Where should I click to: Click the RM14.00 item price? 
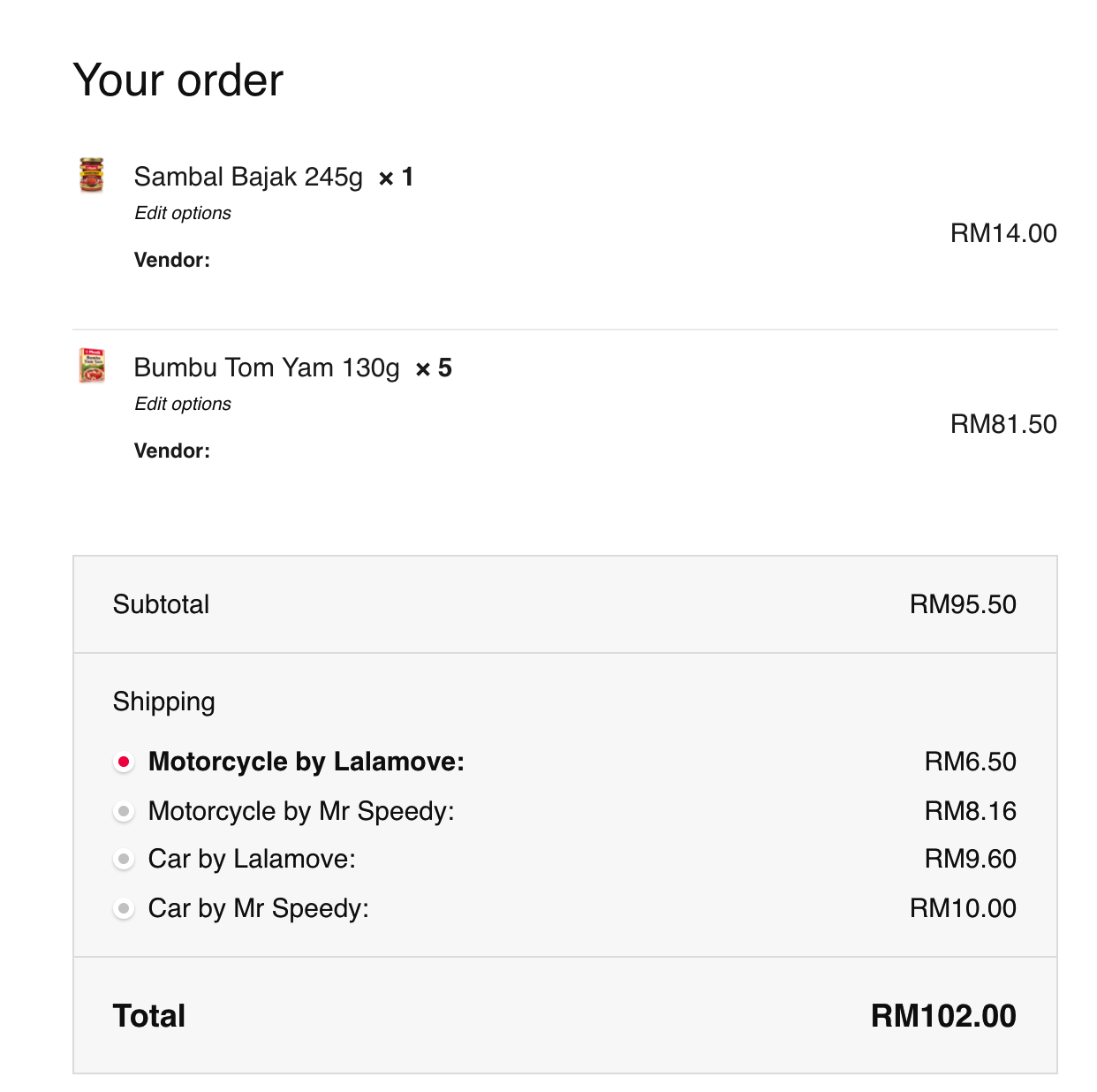[x=1003, y=233]
